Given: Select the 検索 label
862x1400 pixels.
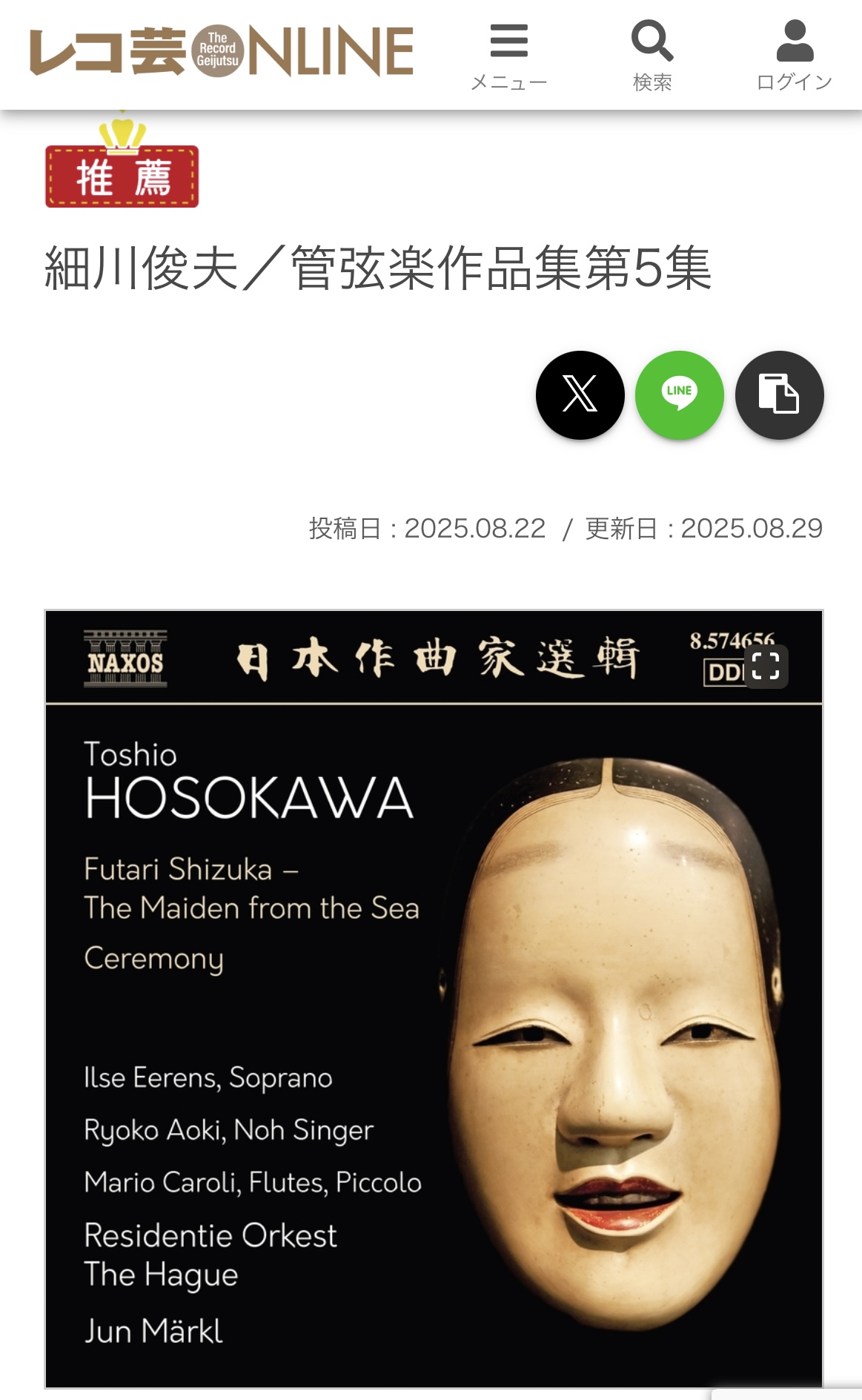Looking at the screenshot, I should click(x=652, y=82).
